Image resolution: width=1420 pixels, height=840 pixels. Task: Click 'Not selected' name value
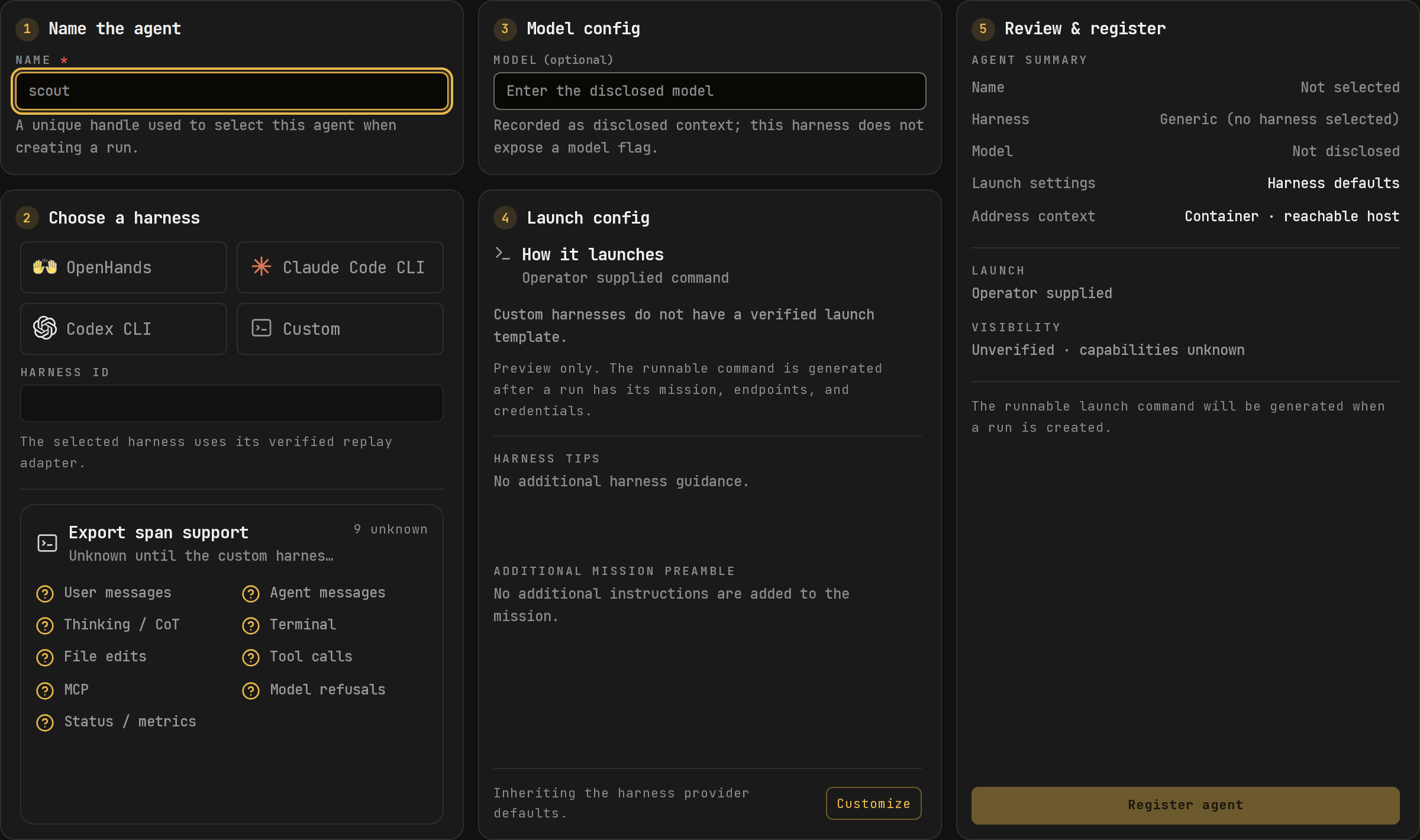pyautogui.click(x=1350, y=88)
